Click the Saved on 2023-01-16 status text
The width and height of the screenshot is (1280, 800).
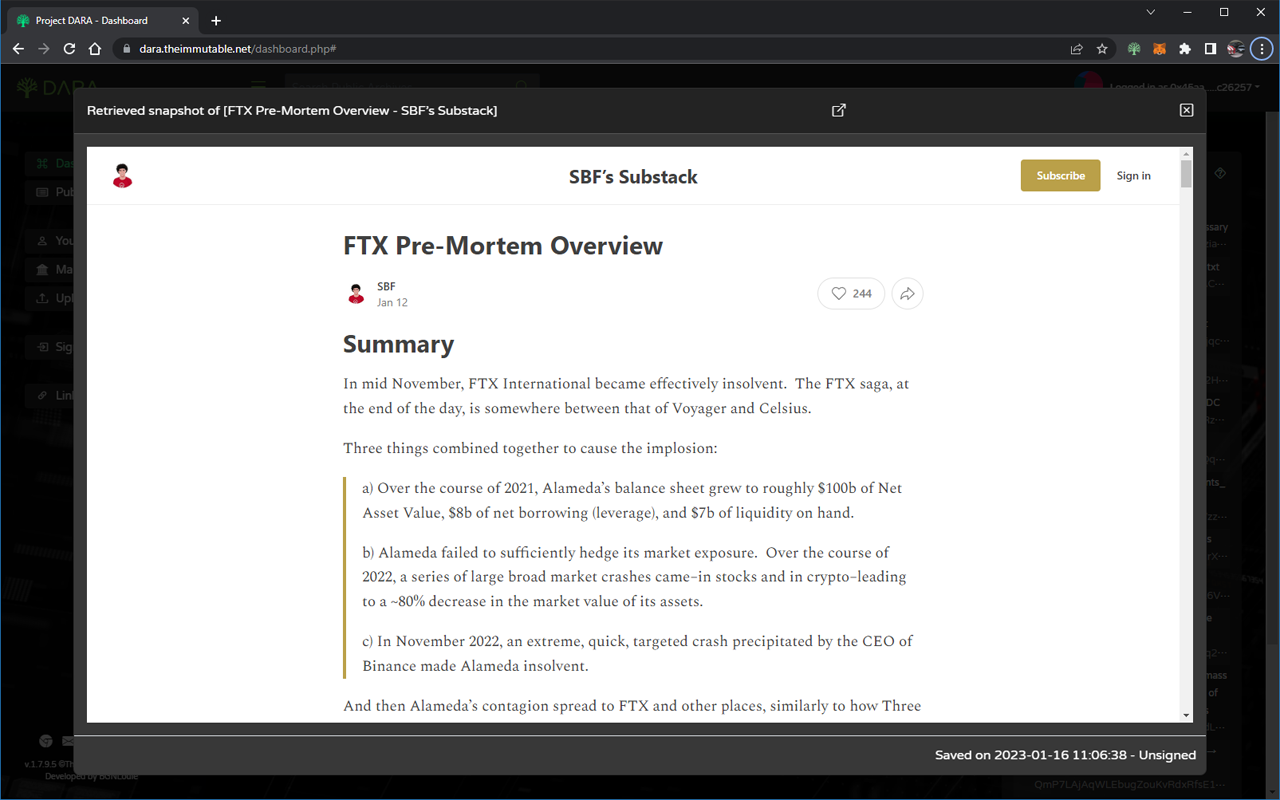click(x=1065, y=755)
